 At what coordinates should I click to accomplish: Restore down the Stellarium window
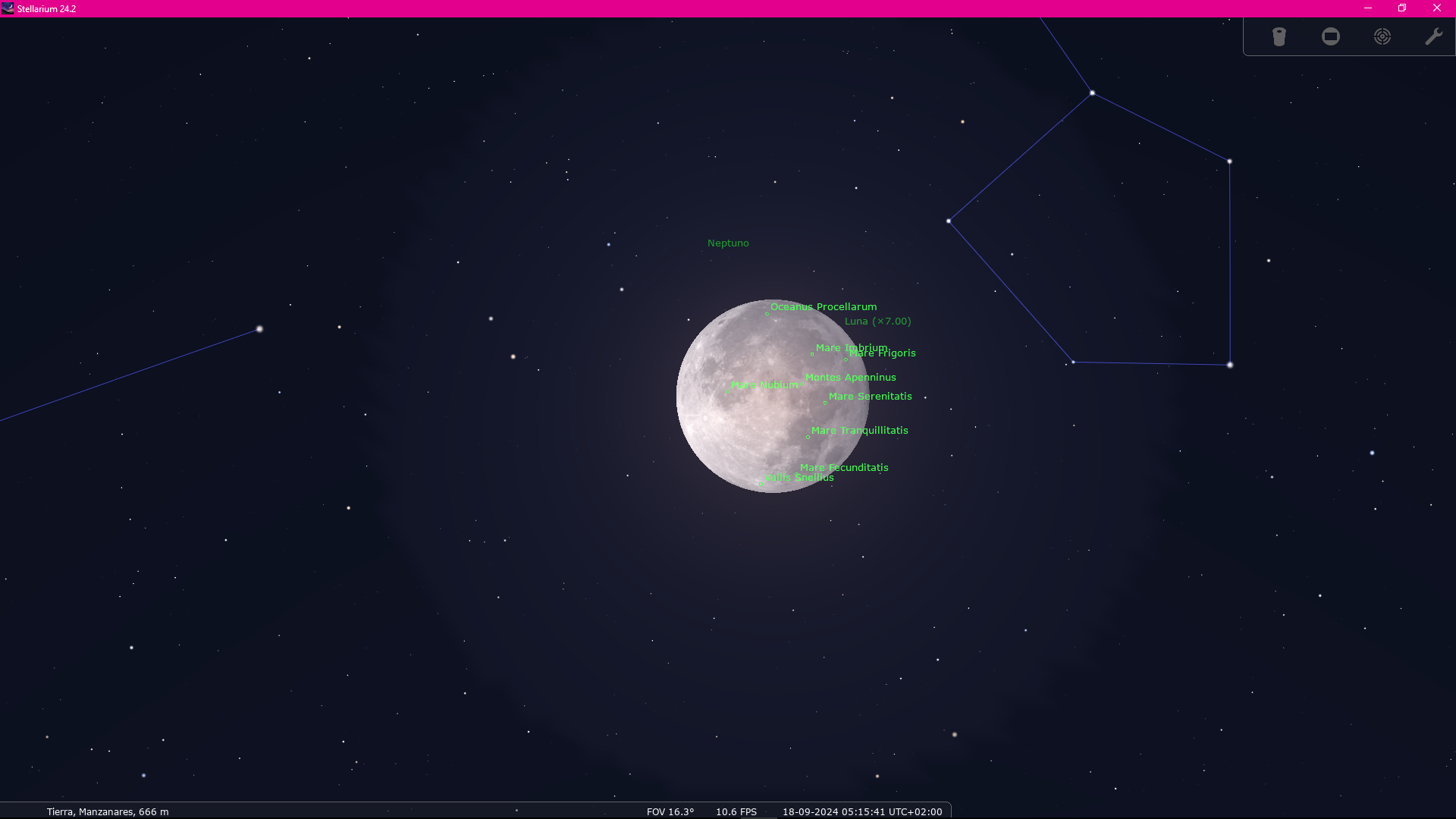coord(1402,8)
